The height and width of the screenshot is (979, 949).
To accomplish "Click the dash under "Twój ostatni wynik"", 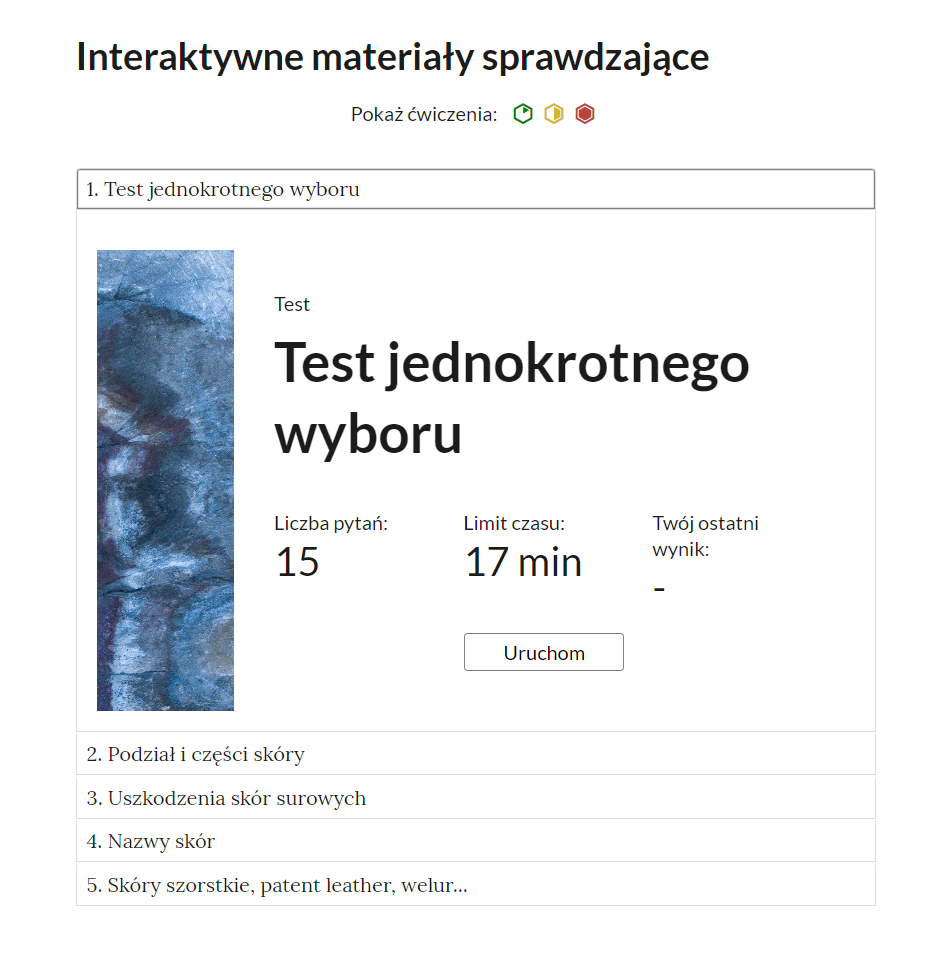I will [x=659, y=588].
